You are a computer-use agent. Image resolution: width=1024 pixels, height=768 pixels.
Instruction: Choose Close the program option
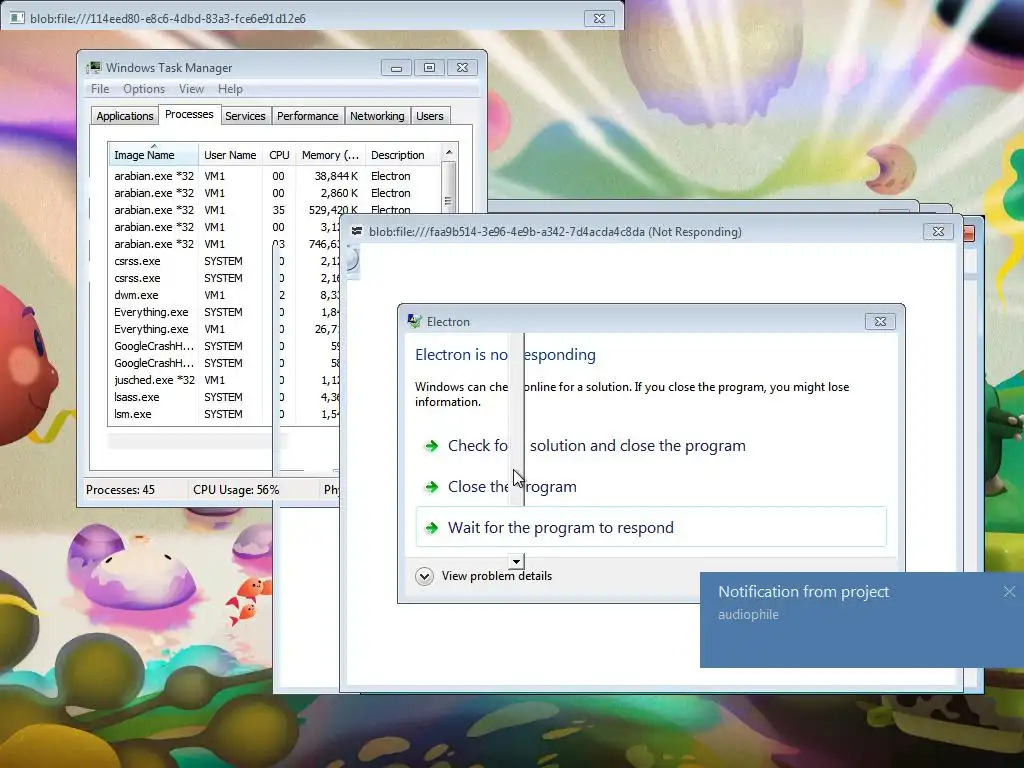[x=651, y=487]
